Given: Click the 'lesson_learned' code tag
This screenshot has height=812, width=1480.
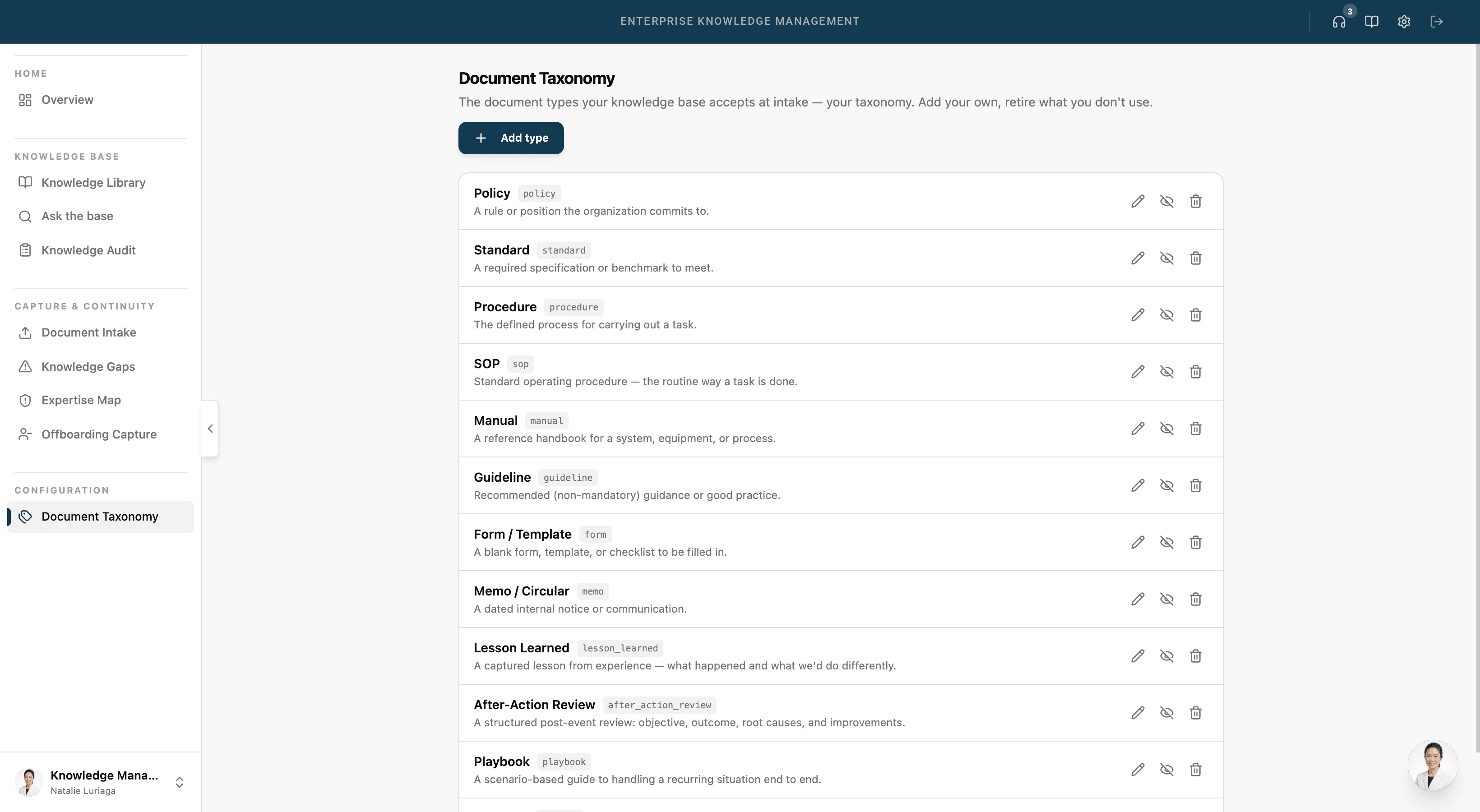Looking at the screenshot, I should pos(620,648).
